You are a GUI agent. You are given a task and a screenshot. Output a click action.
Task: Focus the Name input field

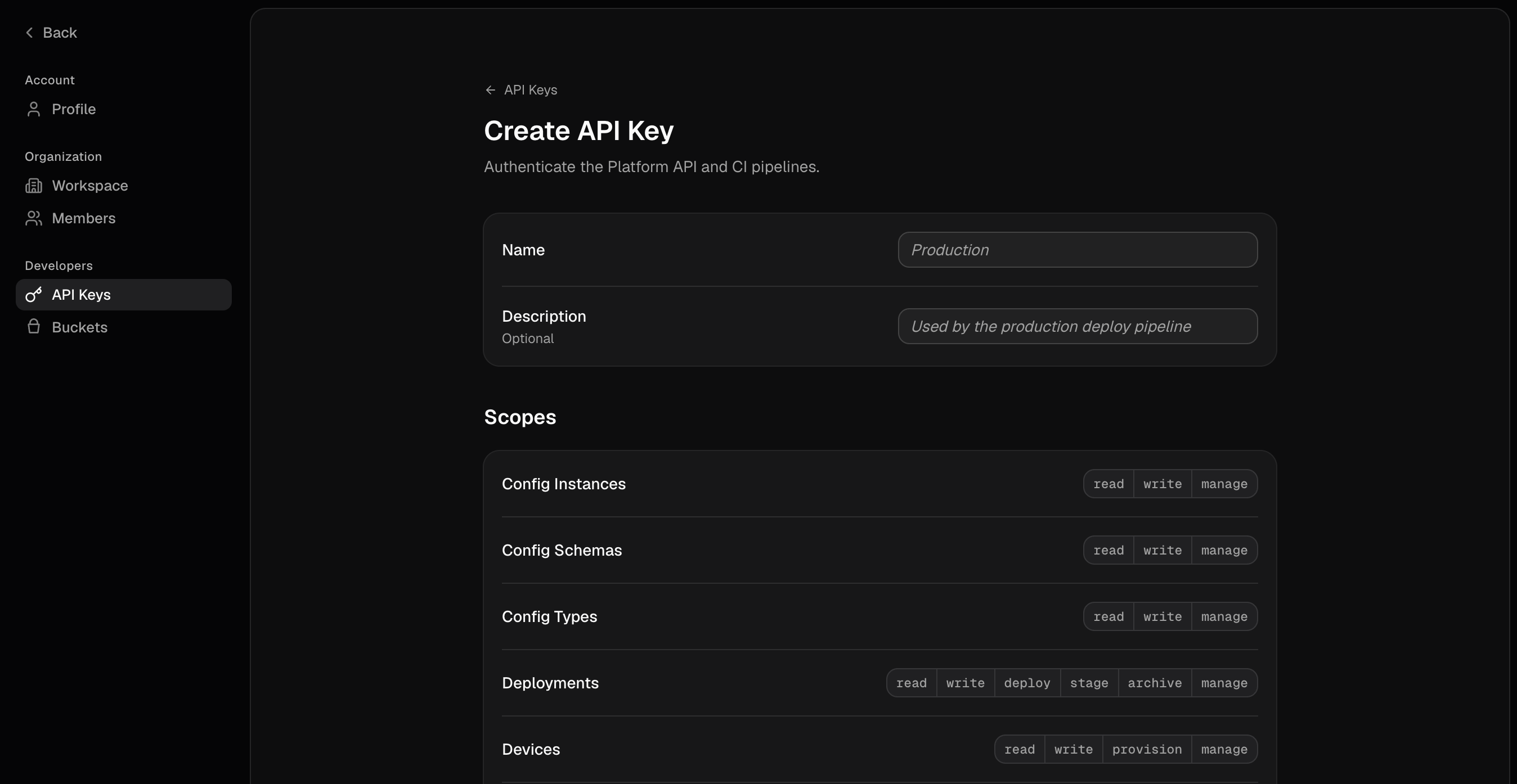tap(1078, 250)
